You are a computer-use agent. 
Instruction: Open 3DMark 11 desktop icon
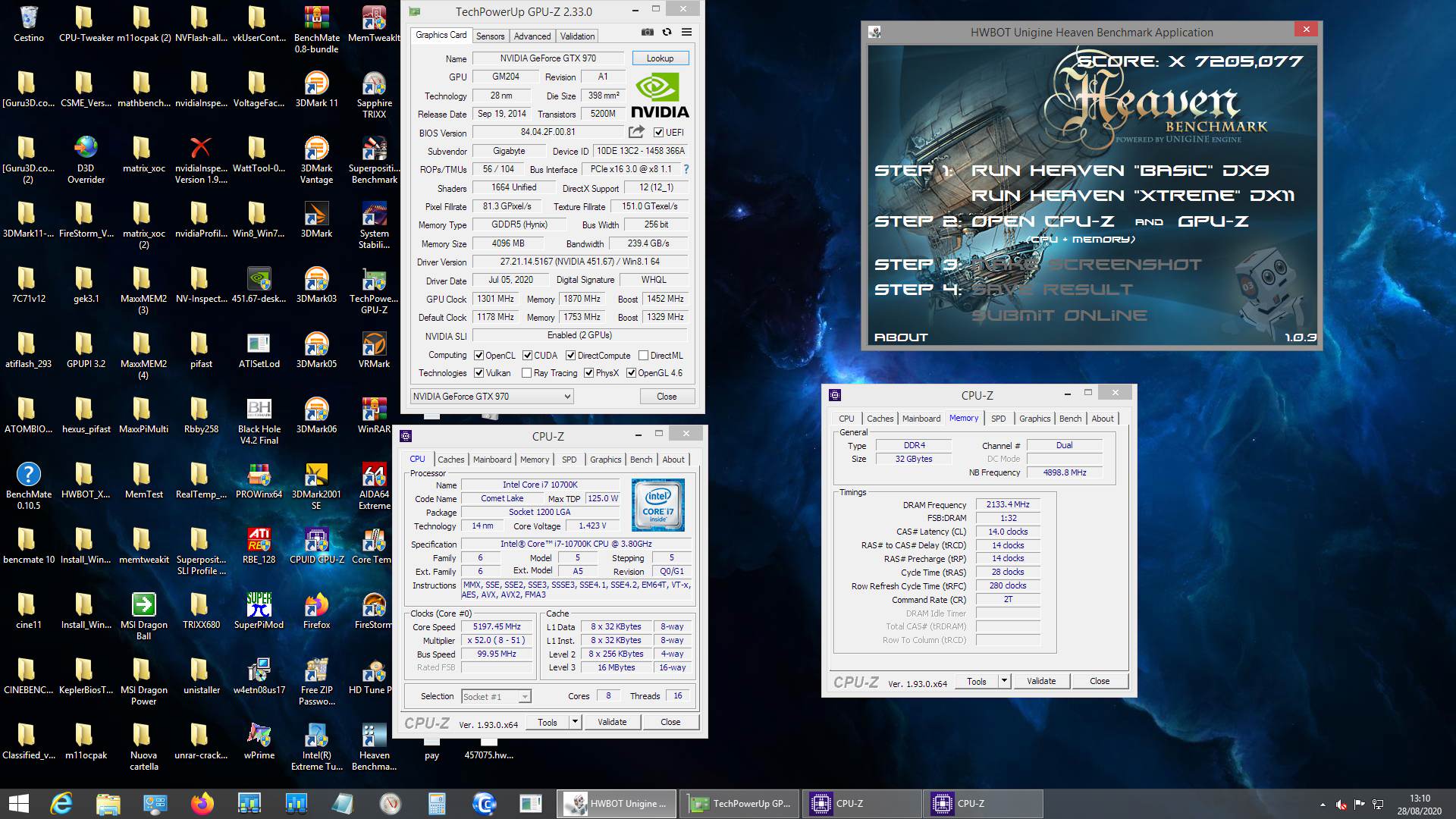click(x=316, y=89)
